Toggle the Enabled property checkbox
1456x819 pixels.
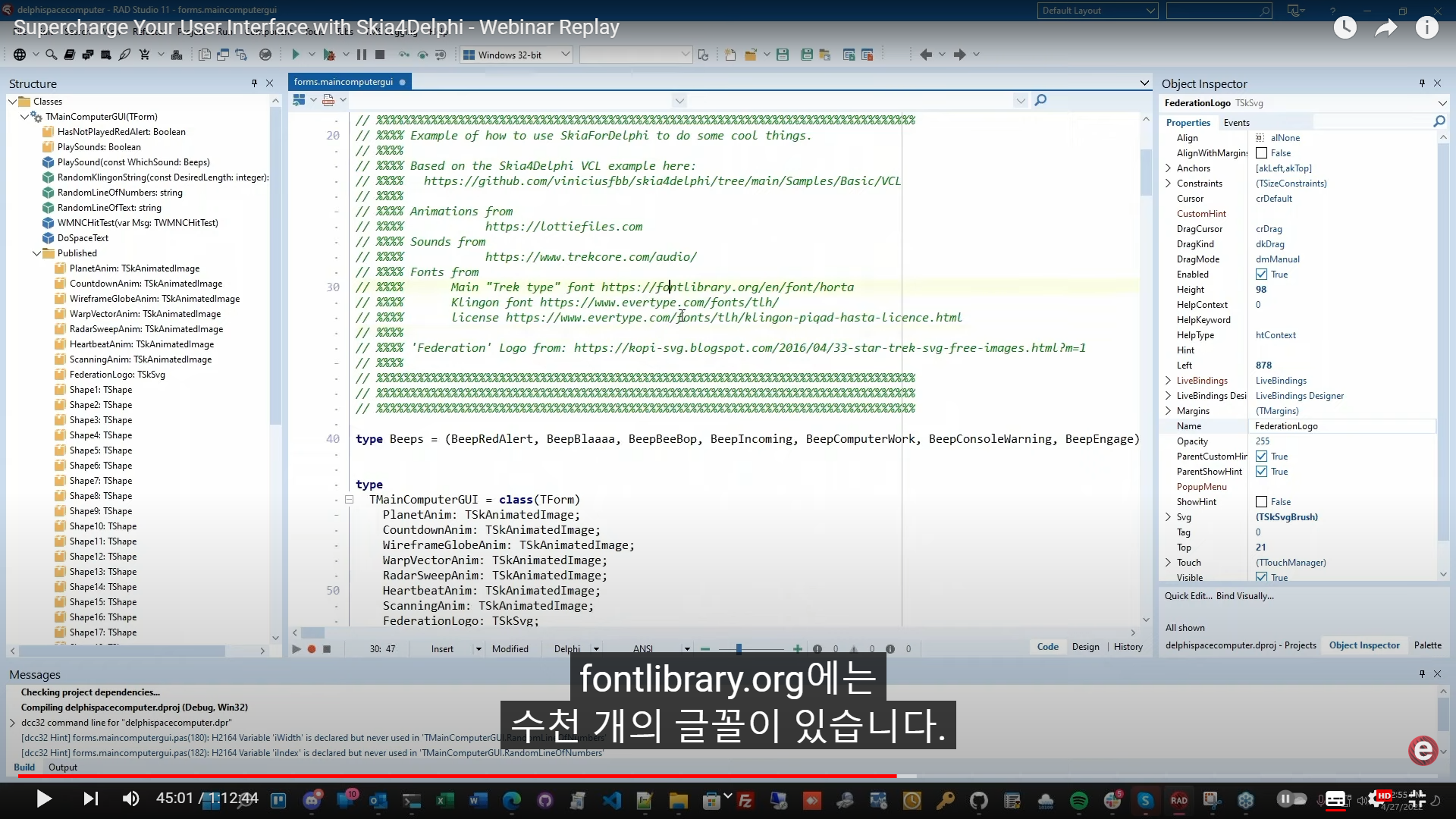click(1261, 275)
